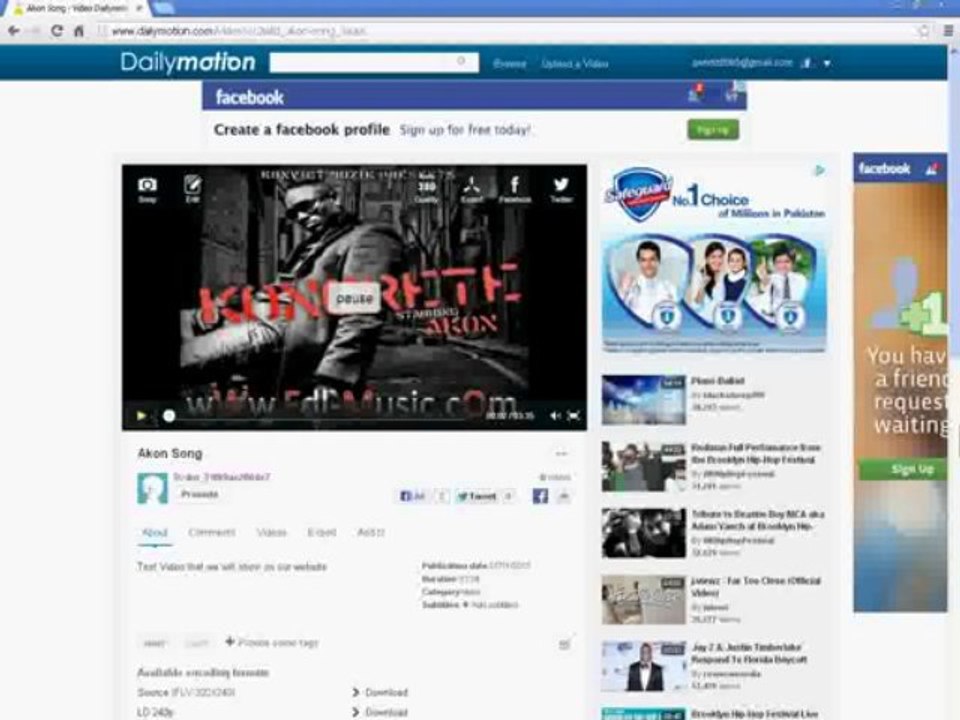
Task: Click the AdChoices icon on the Safeguard ad
Action: 819,170
